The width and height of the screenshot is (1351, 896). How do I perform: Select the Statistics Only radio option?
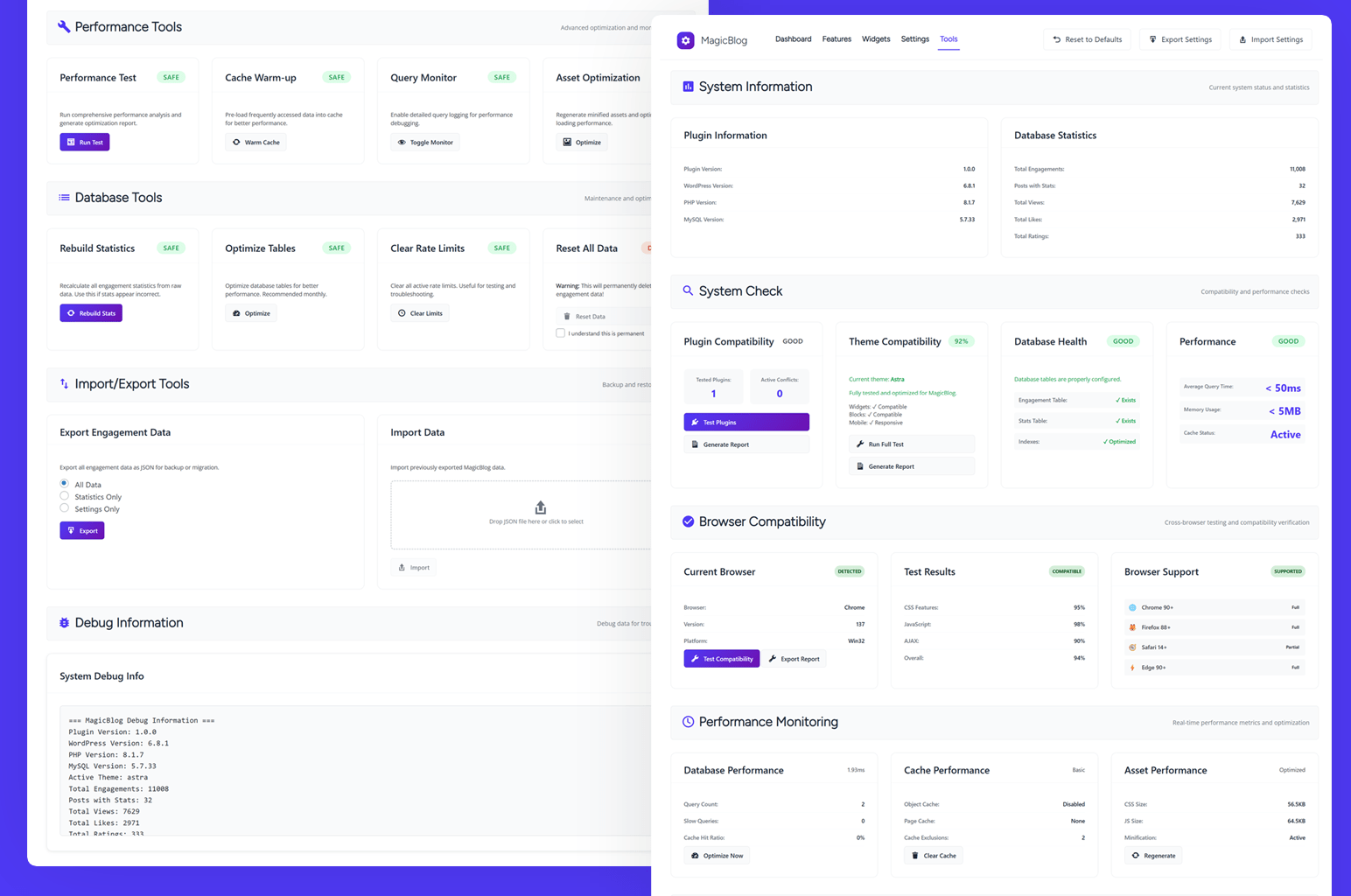64,496
